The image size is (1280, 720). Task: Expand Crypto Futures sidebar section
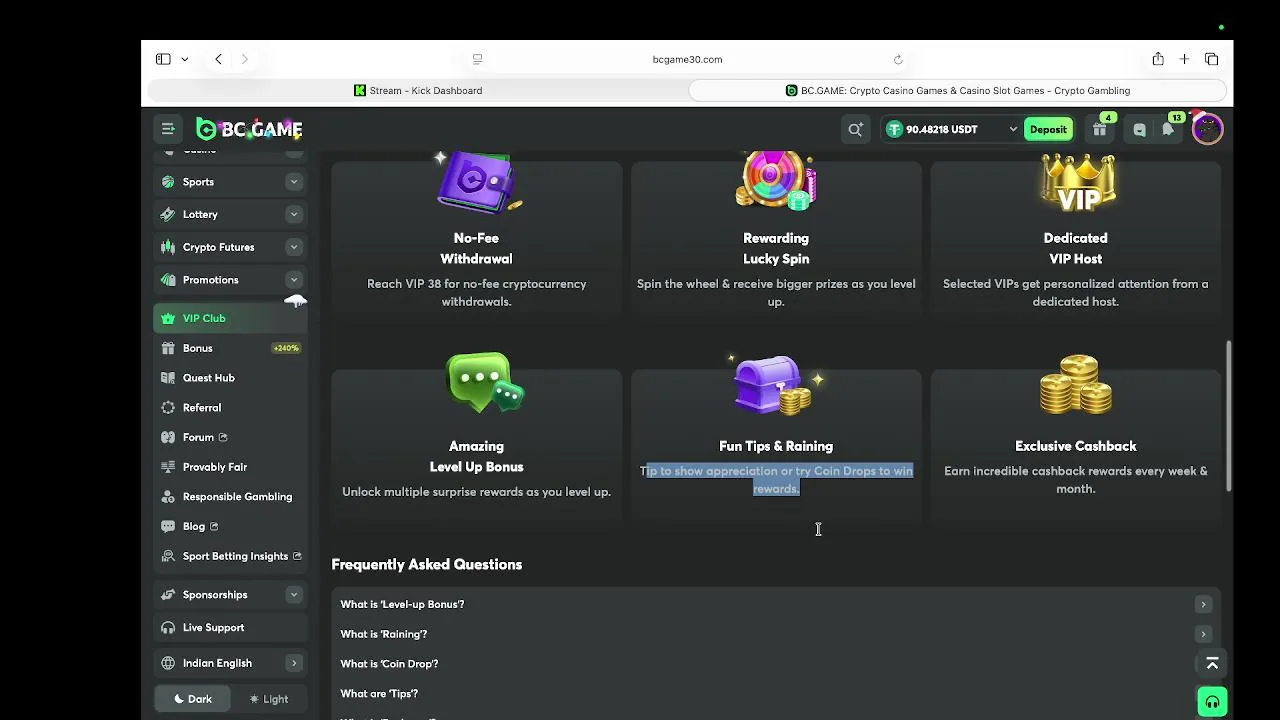click(x=293, y=247)
